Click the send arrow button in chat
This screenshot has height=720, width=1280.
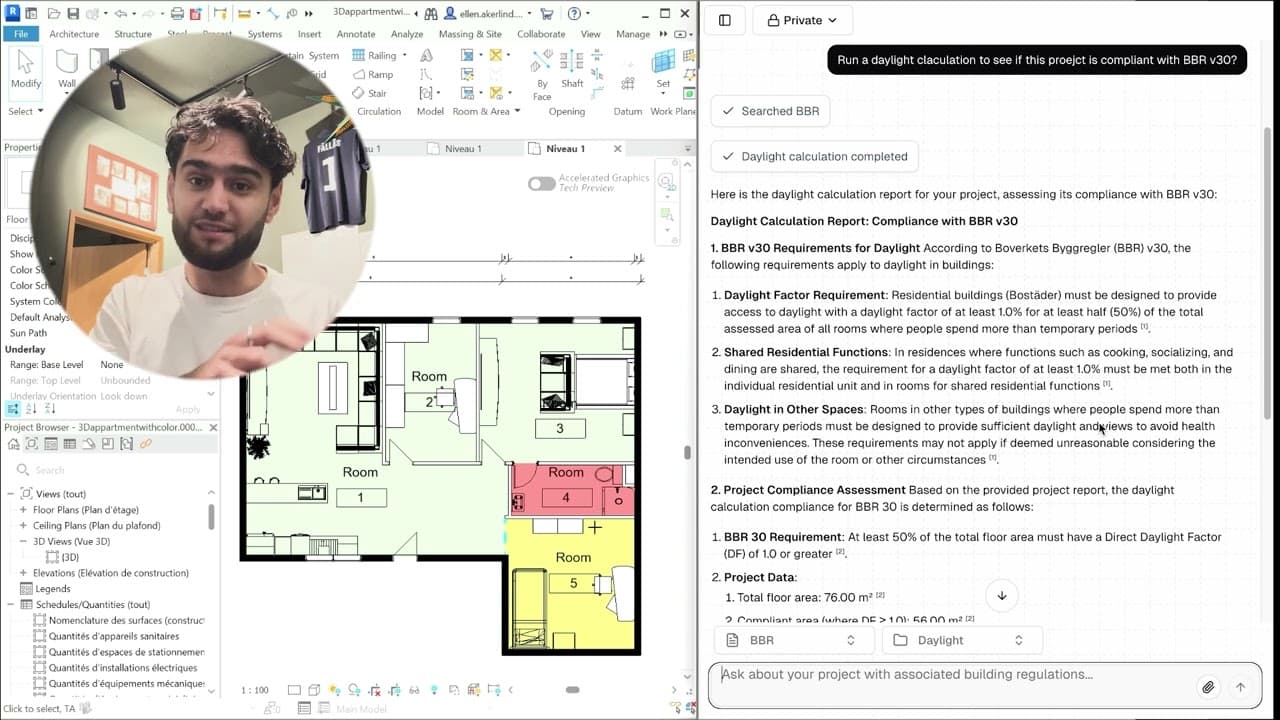[1240, 687]
